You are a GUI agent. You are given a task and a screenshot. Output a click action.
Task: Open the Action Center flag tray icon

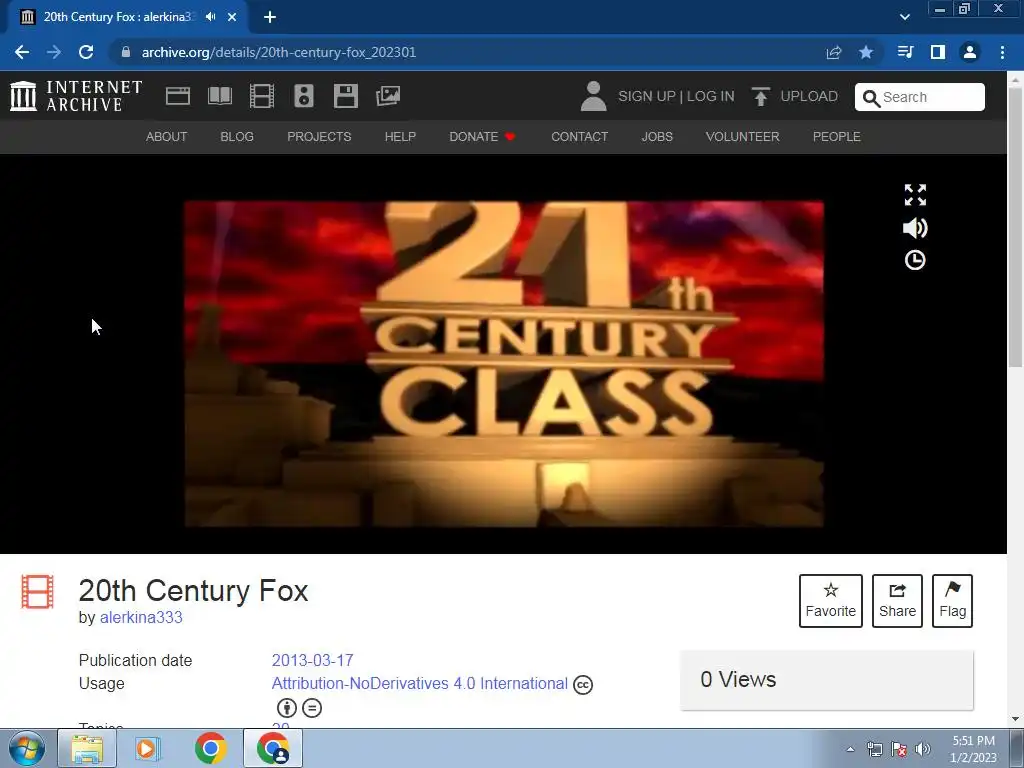(x=899, y=749)
